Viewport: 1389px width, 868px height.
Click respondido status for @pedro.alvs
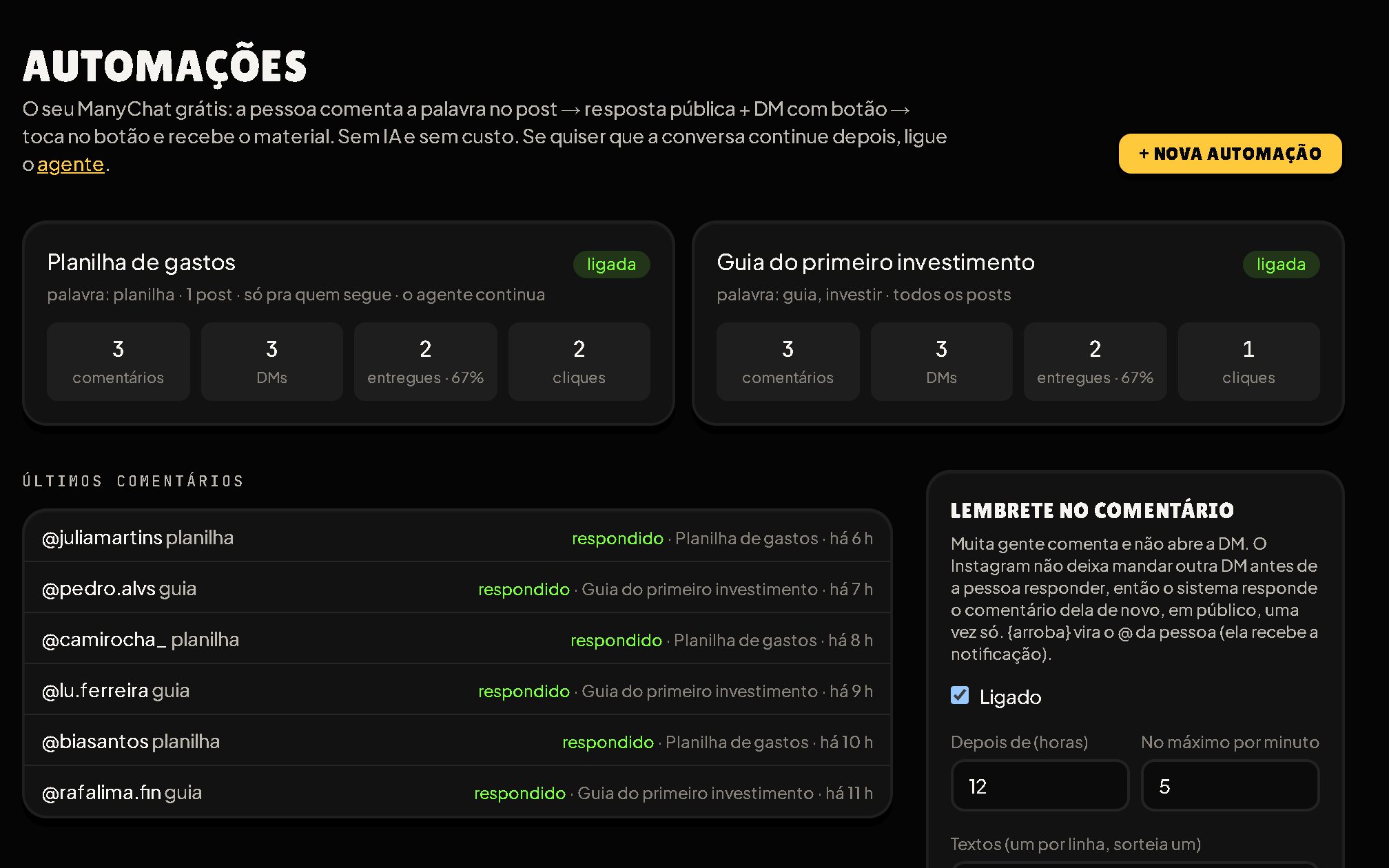(524, 590)
